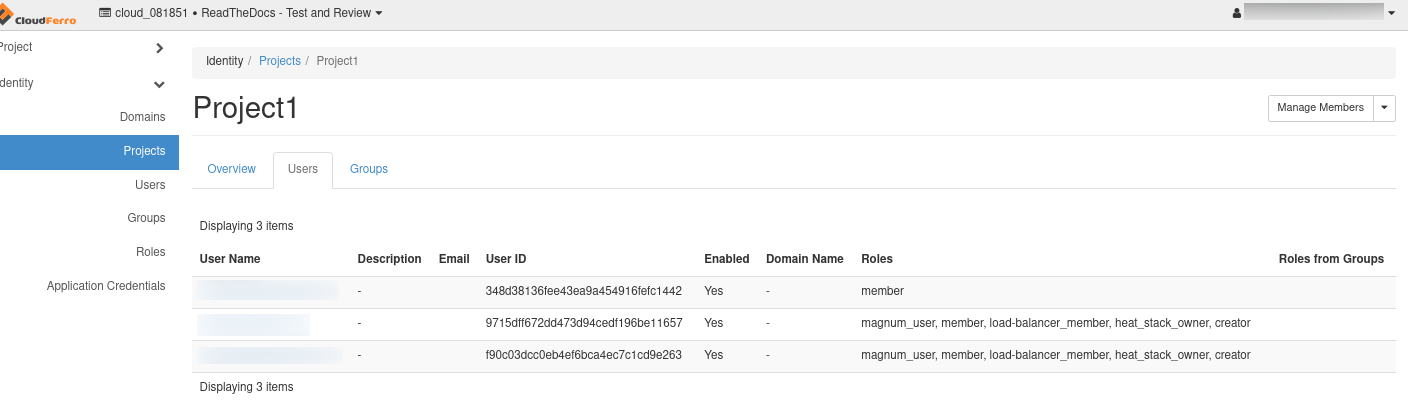Open Domains in the sidebar
Image resolution: width=1408 pixels, height=414 pixels.
coord(142,117)
